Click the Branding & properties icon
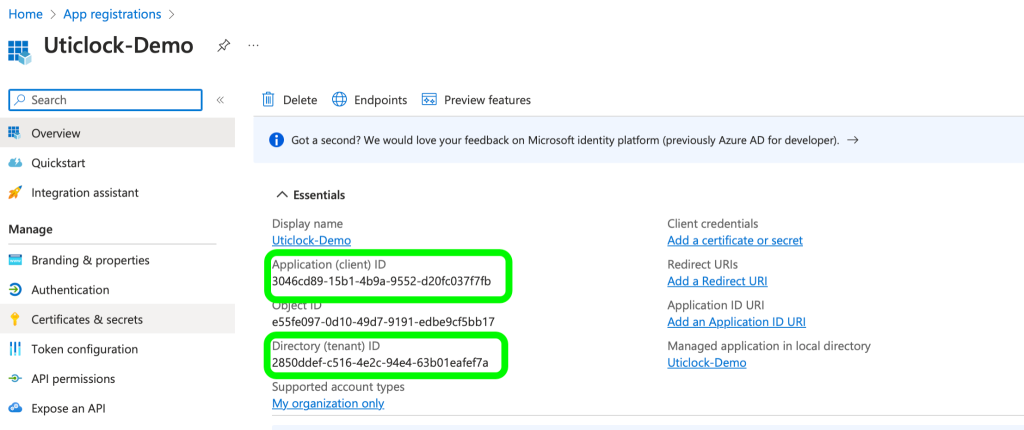 (x=15, y=260)
